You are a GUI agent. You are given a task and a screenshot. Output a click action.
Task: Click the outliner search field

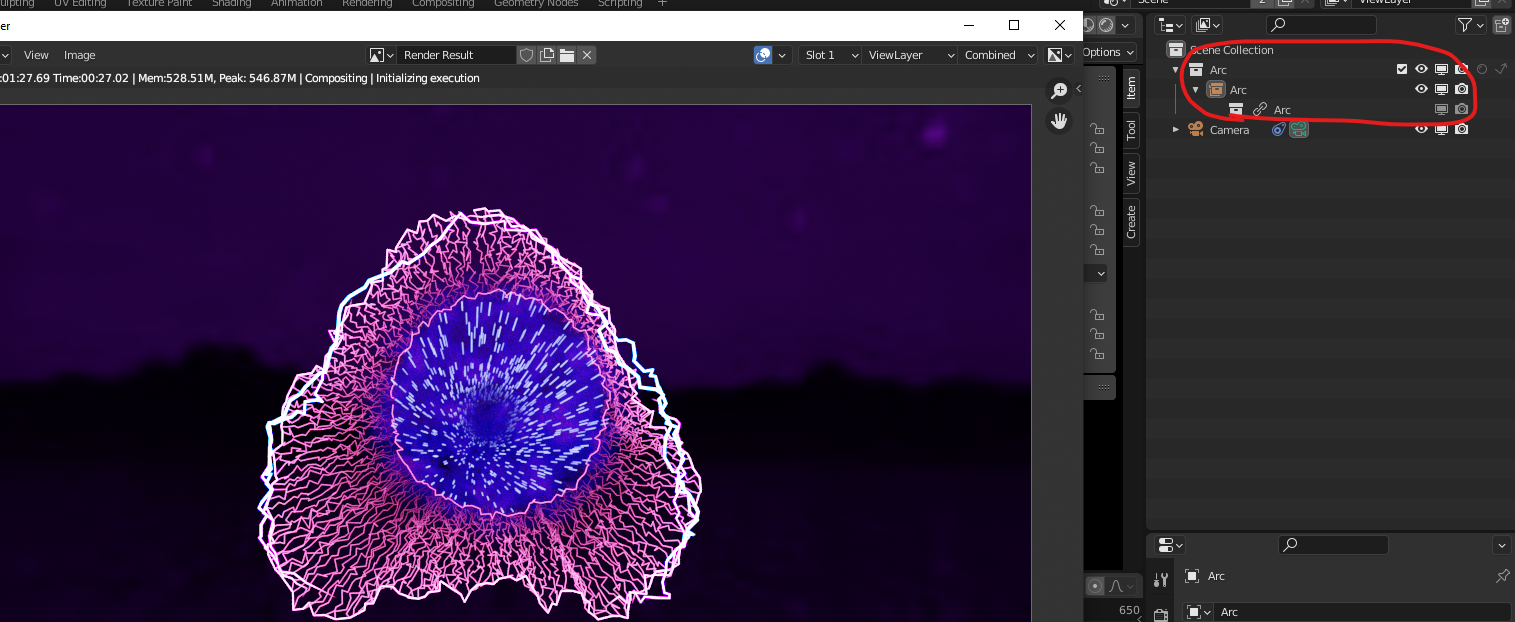pyautogui.click(x=1322, y=25)
